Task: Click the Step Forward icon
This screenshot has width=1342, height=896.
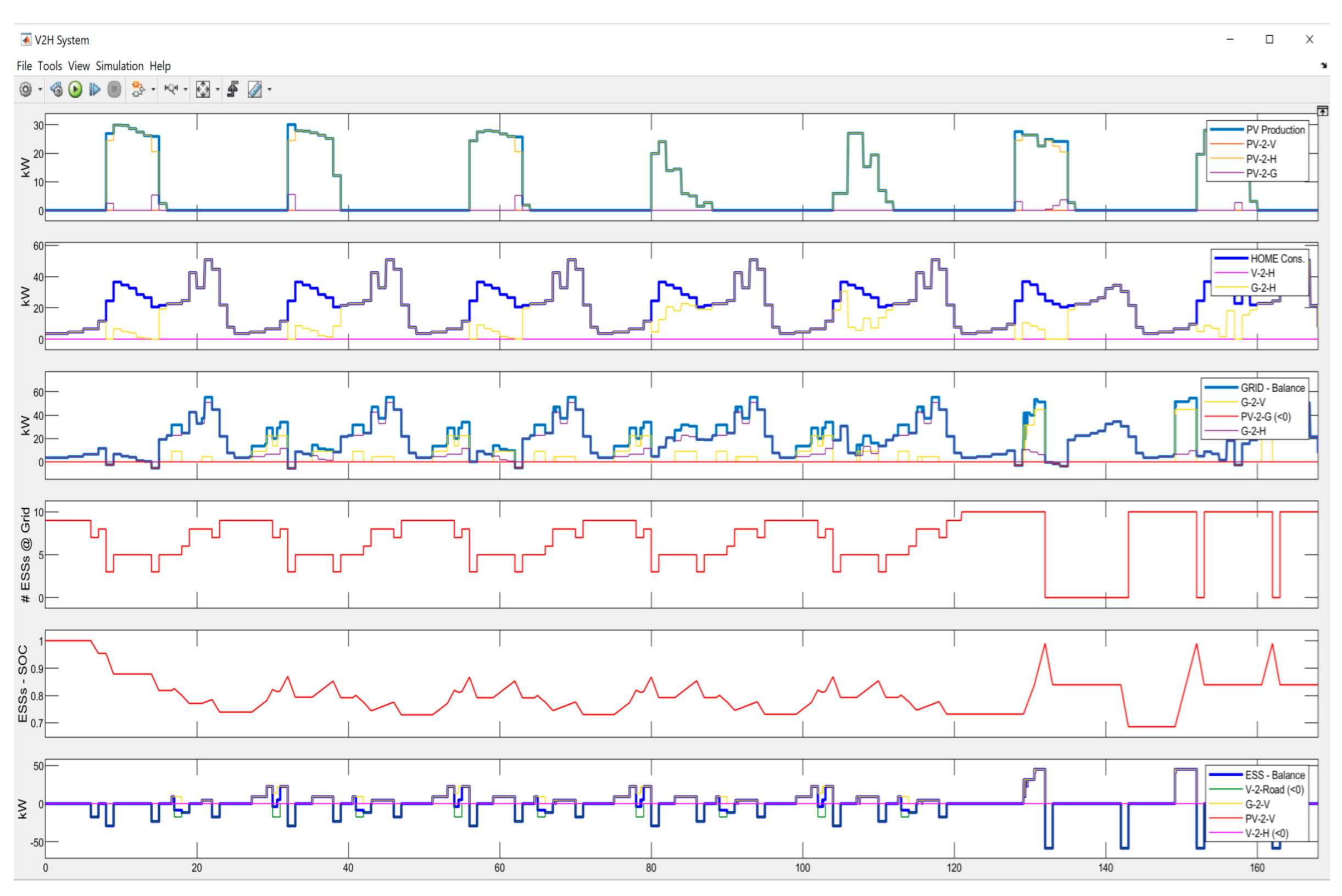Action: tap(95, 90)
